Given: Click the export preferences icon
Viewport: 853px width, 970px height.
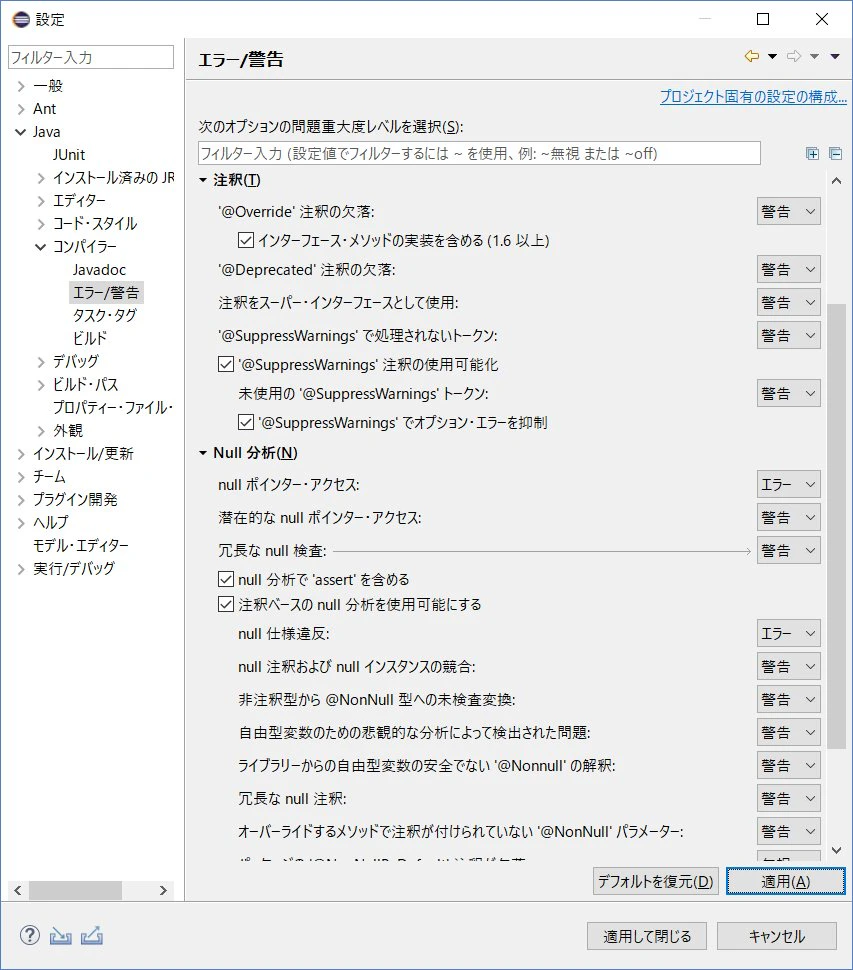Looking at the screenshot, I should (92, 936).
